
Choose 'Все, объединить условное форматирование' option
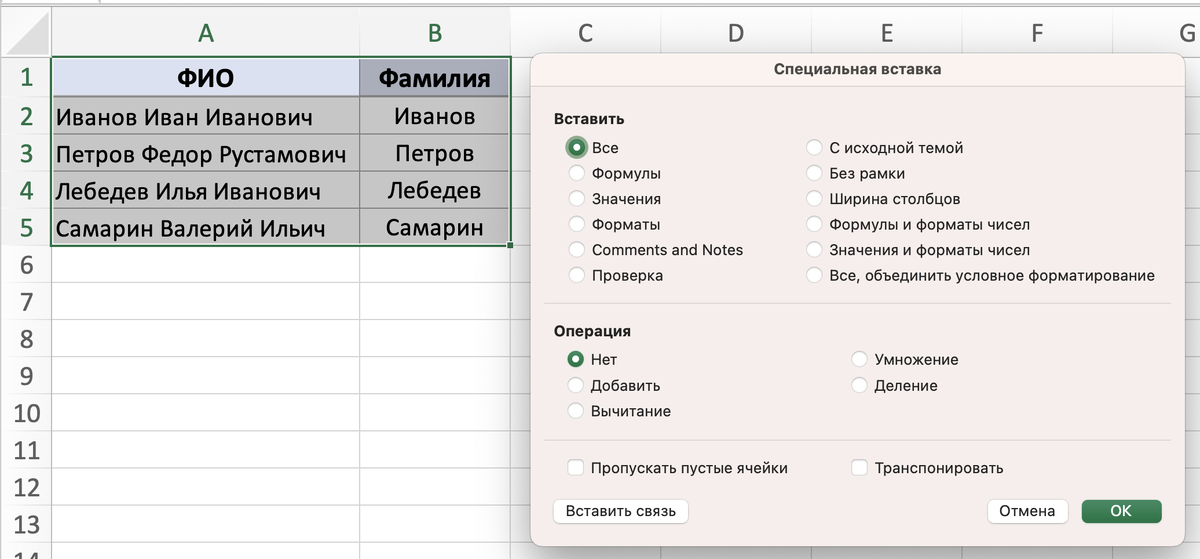tap(814, 275)
